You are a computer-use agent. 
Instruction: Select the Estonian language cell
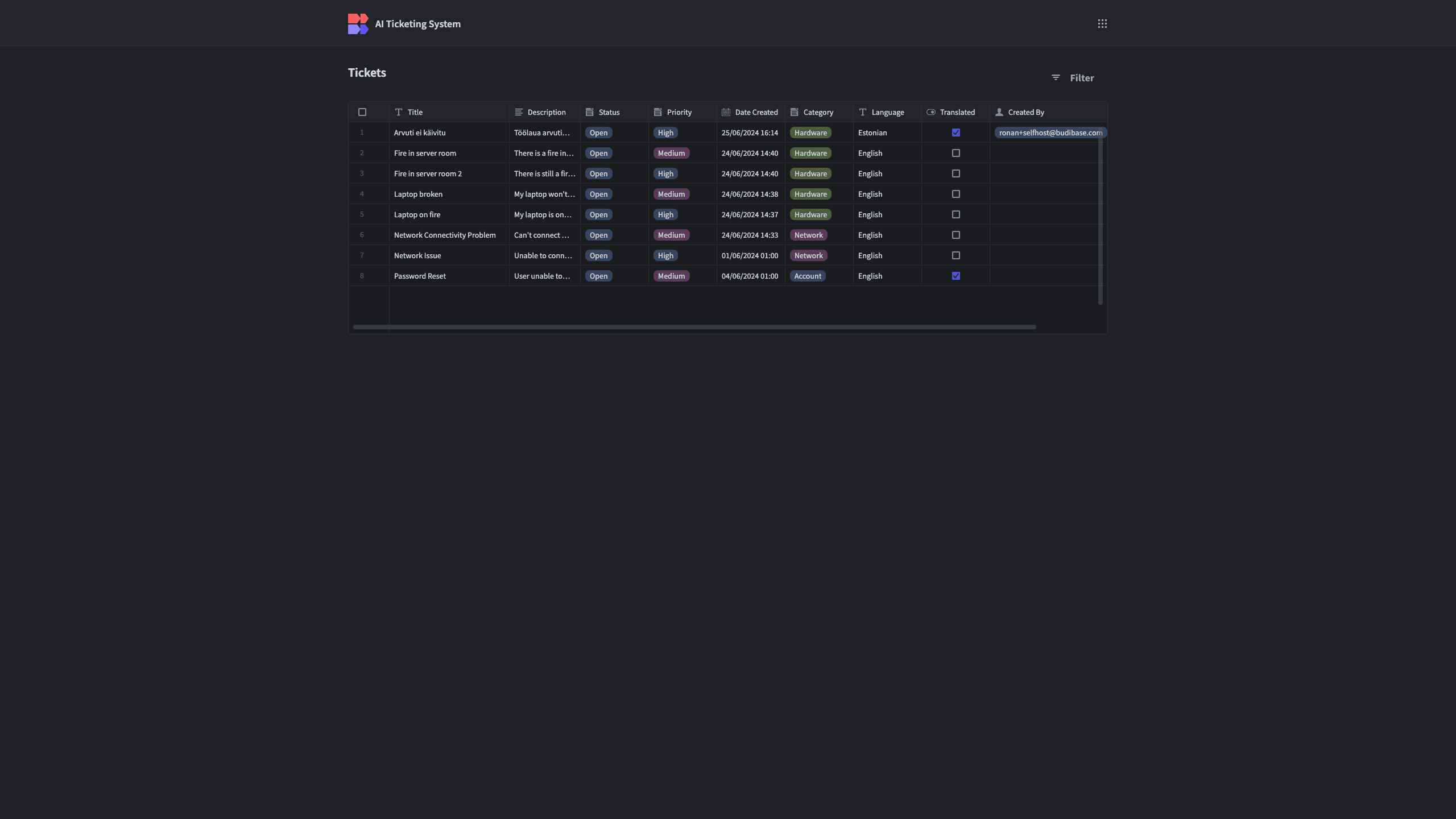tap(887, 133)
